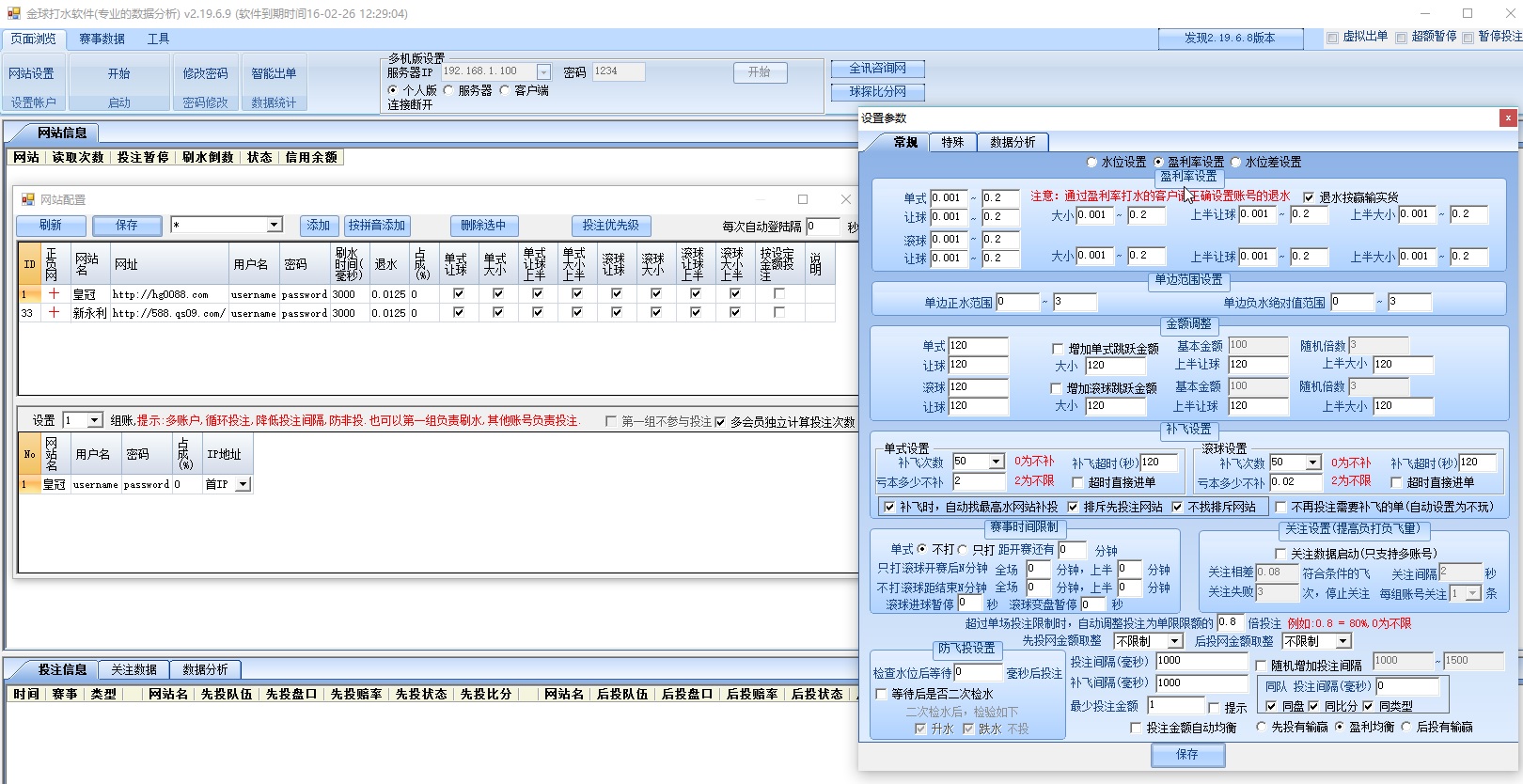1523x784 pixels.
Task: Switch to the 特殊 tab in settings
Action: point(952,142)
